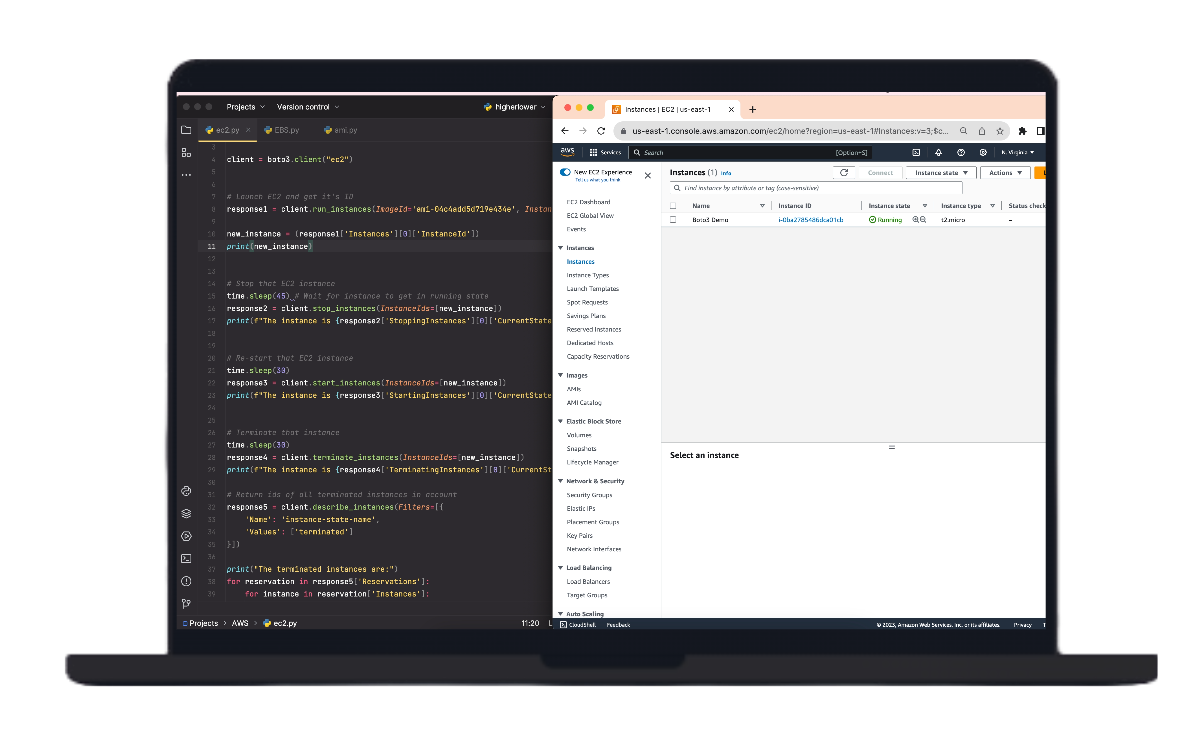
Task: Bookmark this page with the star icon
Action: [1000, 131]
